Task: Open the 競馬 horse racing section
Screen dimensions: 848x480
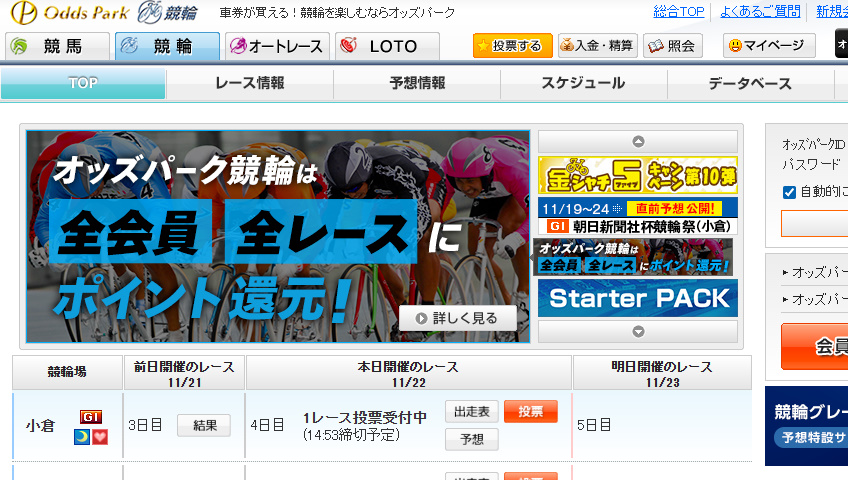Action: coord(57,46)
